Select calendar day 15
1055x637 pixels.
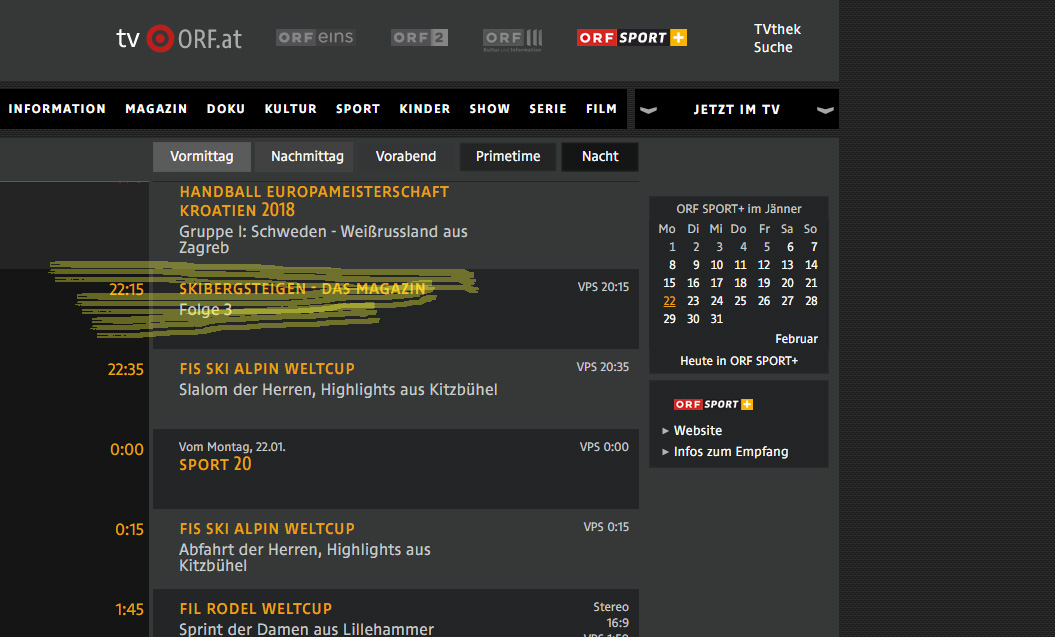point(669,283)
